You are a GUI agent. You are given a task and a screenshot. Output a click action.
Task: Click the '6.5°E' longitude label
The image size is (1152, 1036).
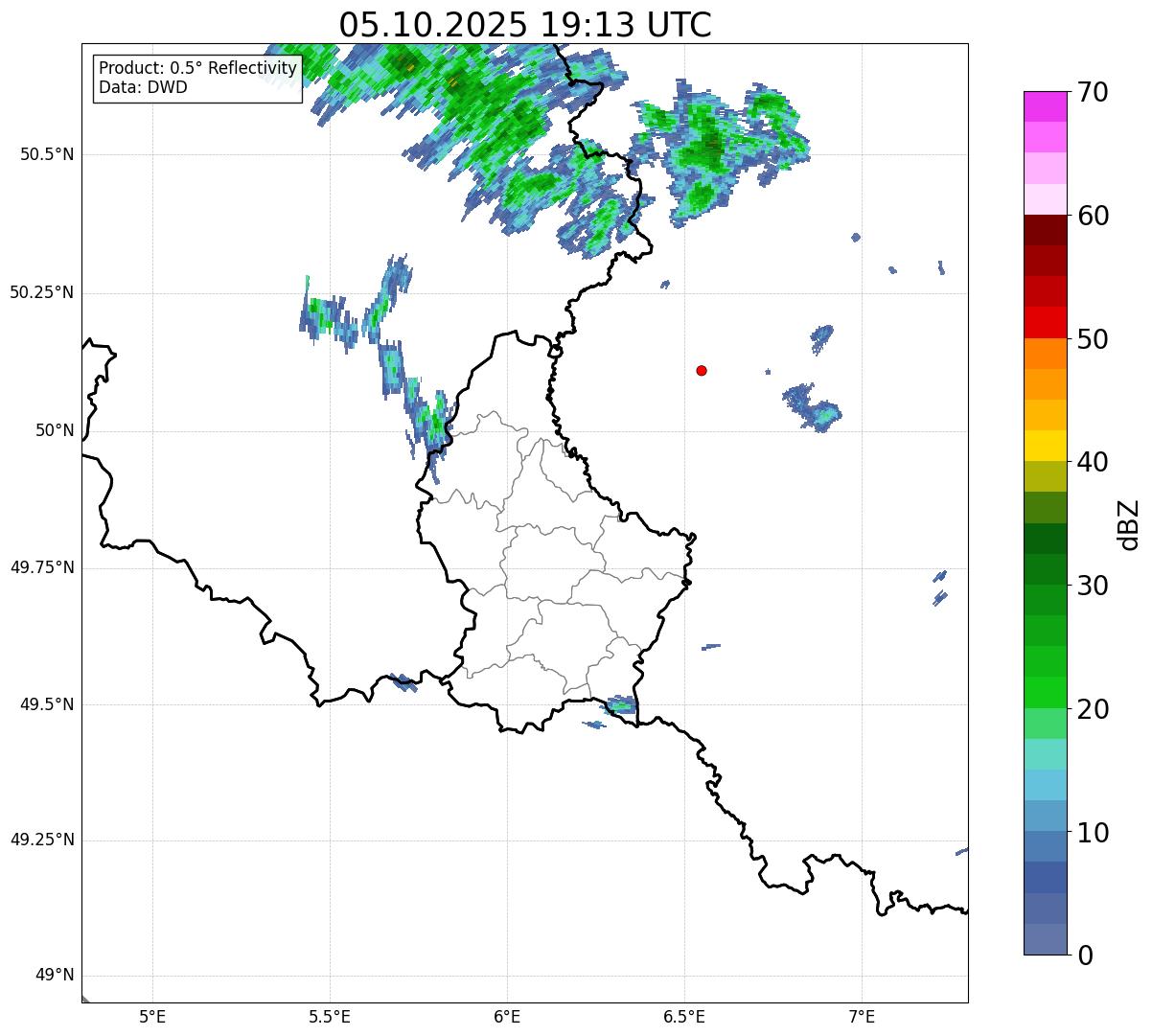point(684,1016)
